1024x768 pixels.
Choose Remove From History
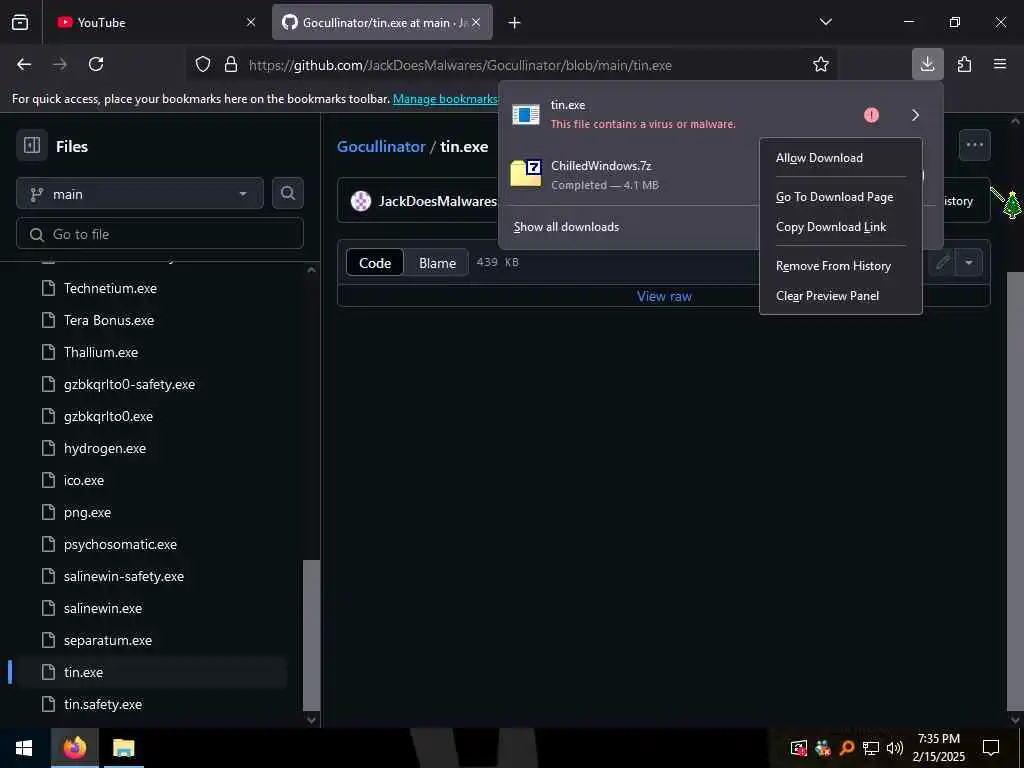click(833, 266)
